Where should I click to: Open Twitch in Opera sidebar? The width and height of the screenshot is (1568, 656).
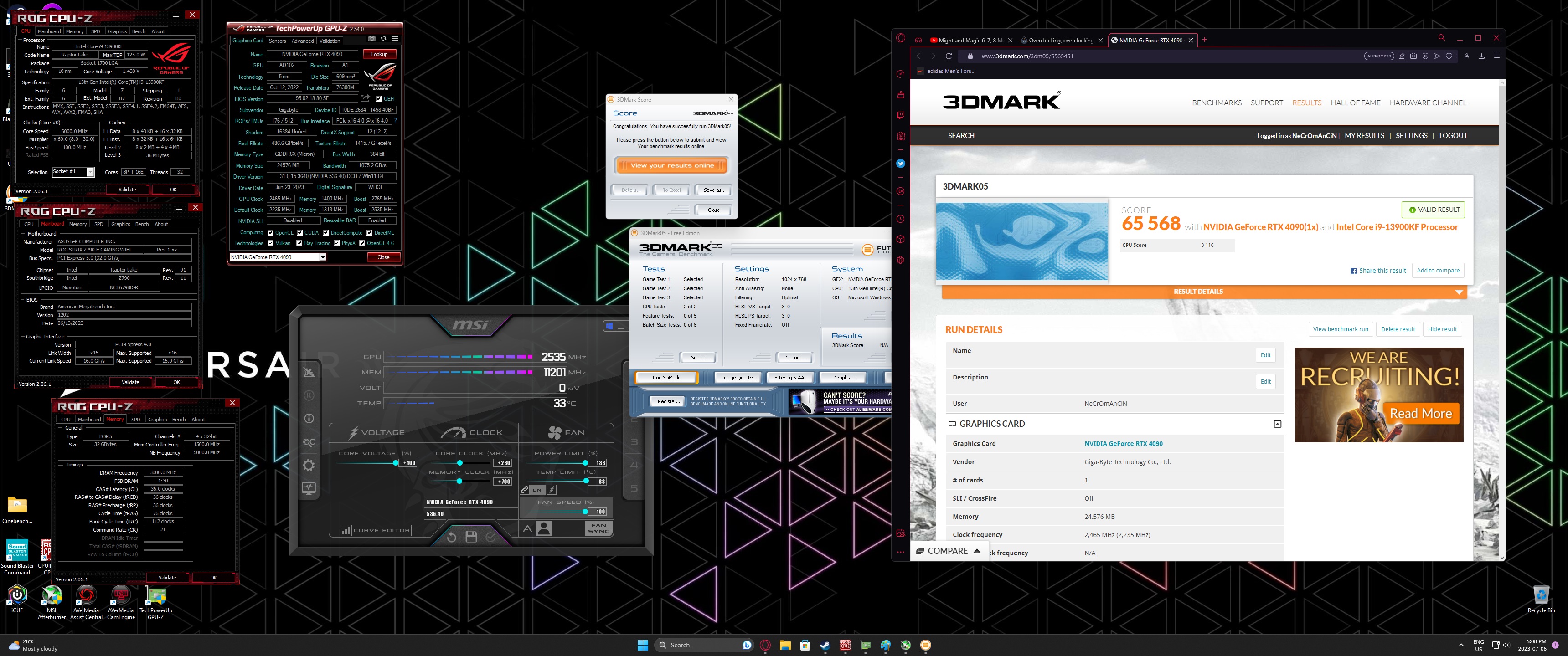(x=901, y=115)
